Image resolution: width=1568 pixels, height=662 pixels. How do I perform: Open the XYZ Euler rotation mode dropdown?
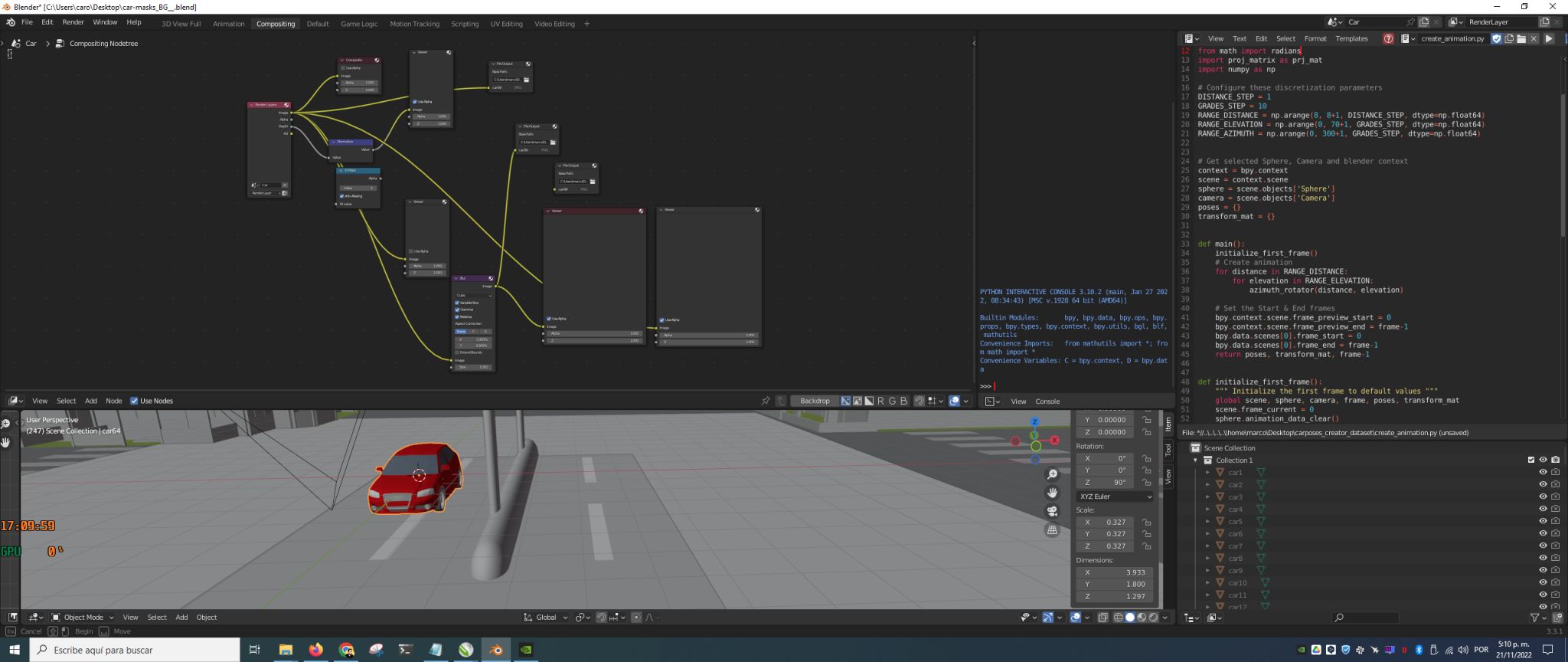(1116, 496)
